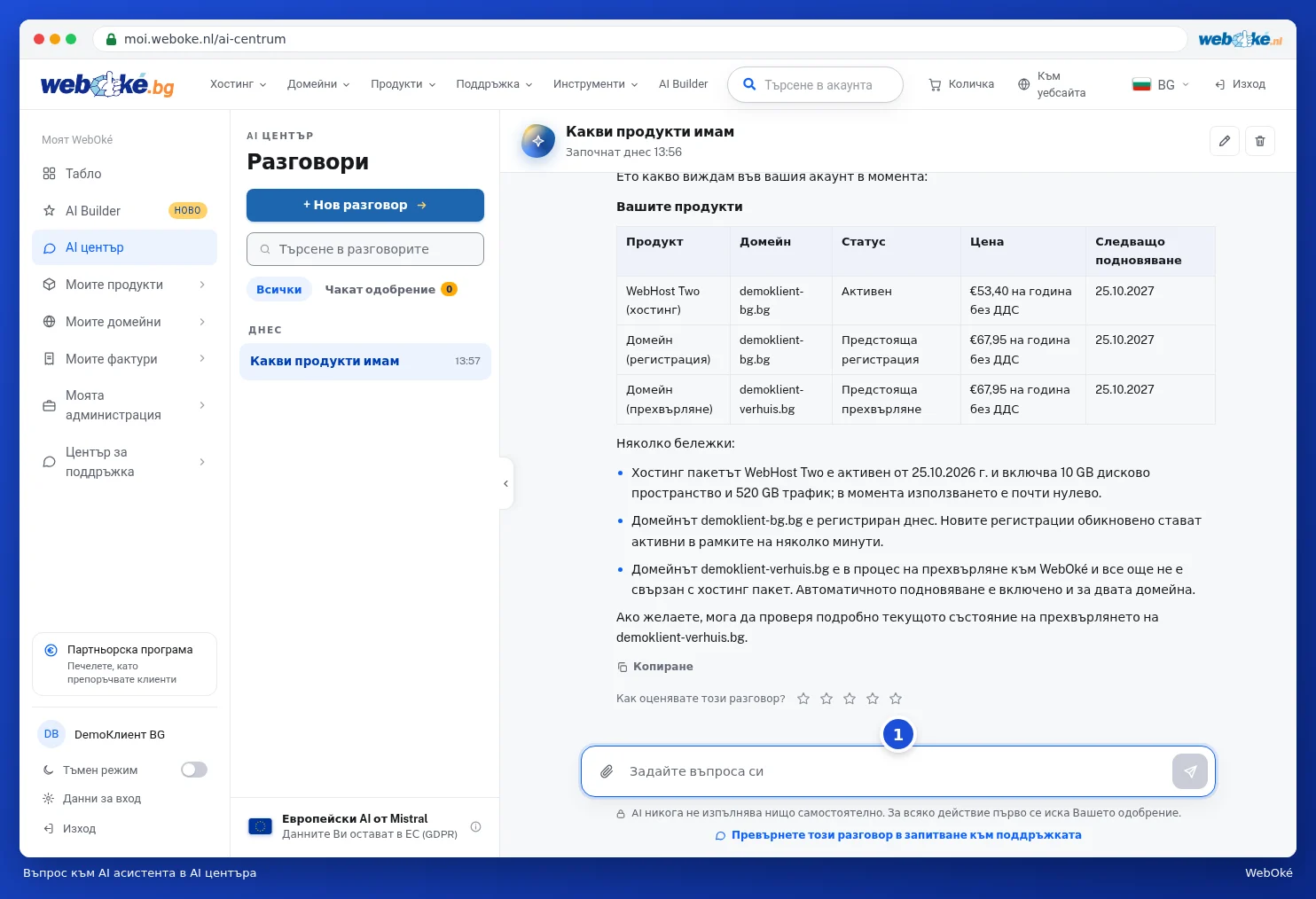The height and width of the screenshot is (899, 1316).
Task: Open the Инструменти menu
Action: (x=595, y=84)
